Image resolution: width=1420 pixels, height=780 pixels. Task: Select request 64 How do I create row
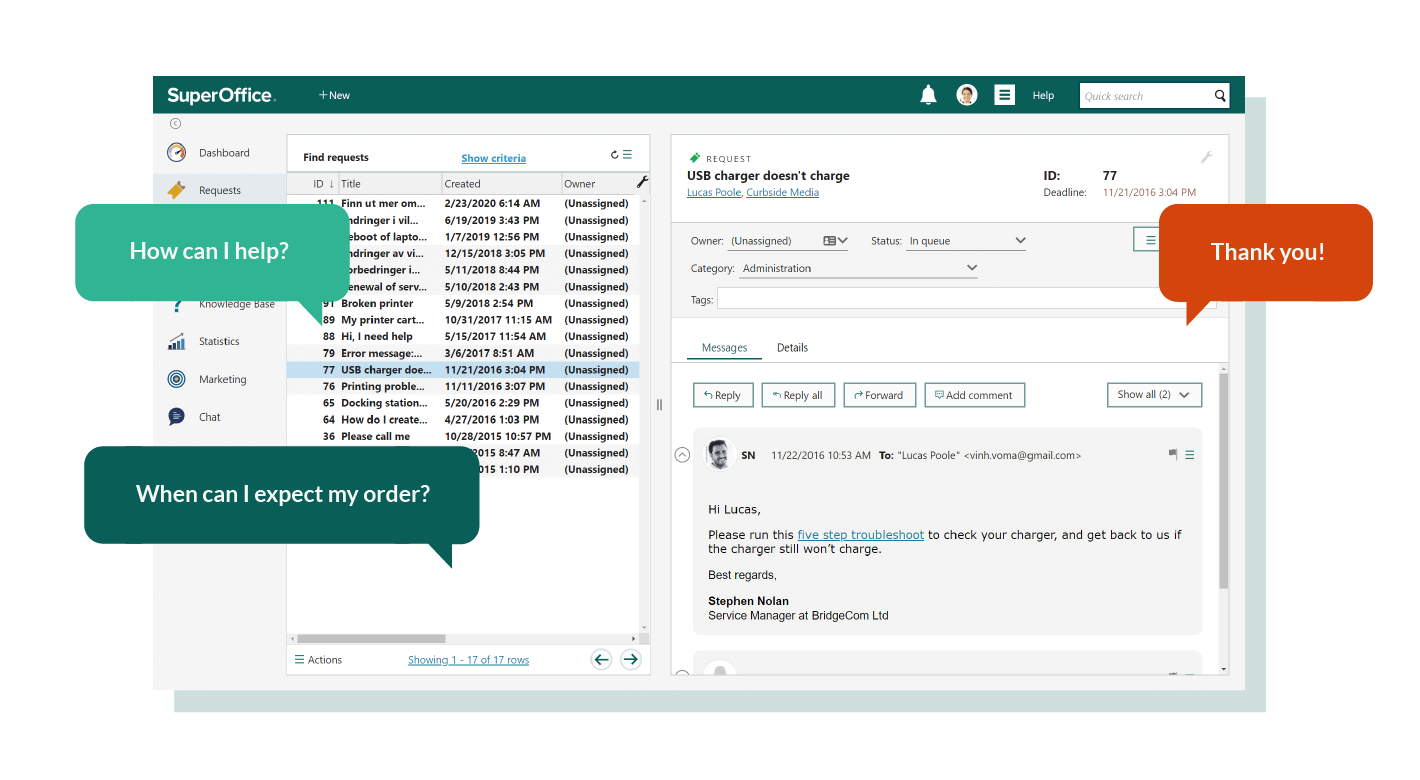tap(463, 420)
